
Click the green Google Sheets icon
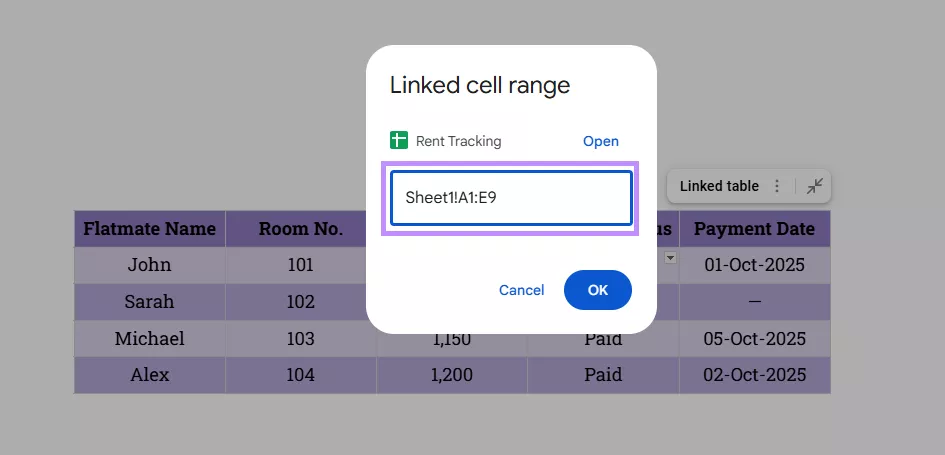coord(400,141)
